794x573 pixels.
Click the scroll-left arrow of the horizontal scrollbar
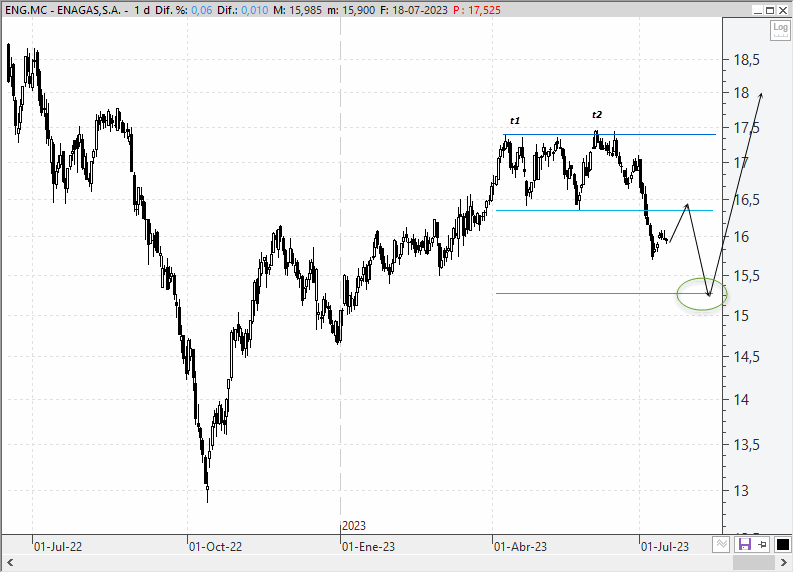click(x=10, y=562)
